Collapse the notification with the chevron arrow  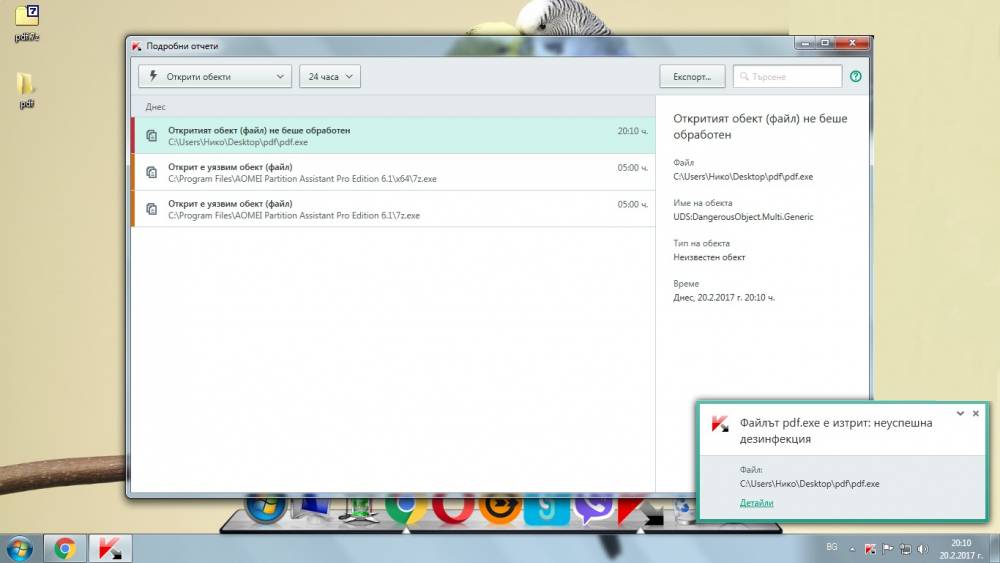pos(960,413)
